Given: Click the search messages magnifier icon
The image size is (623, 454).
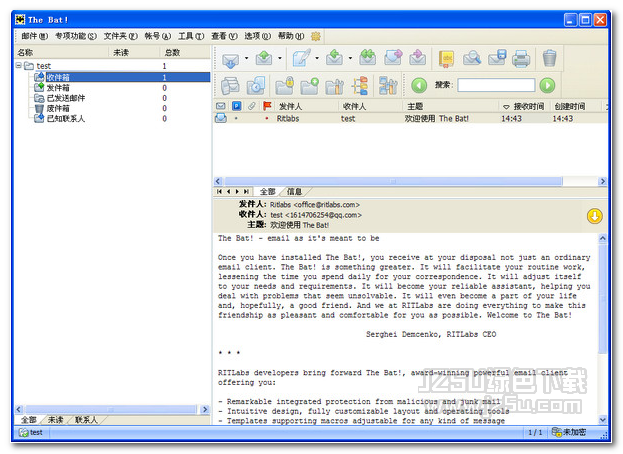Looking at the screenshot, I should (x=472, y=58).
